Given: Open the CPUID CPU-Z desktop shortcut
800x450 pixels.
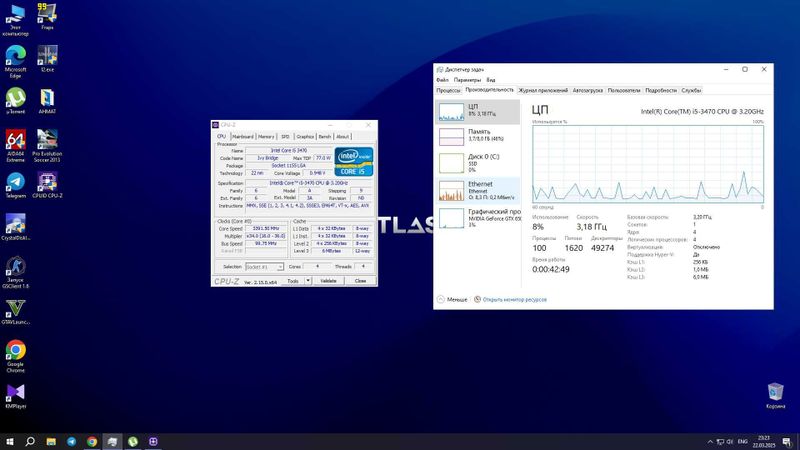Looking at the screenshot, I should click(47, 185).
